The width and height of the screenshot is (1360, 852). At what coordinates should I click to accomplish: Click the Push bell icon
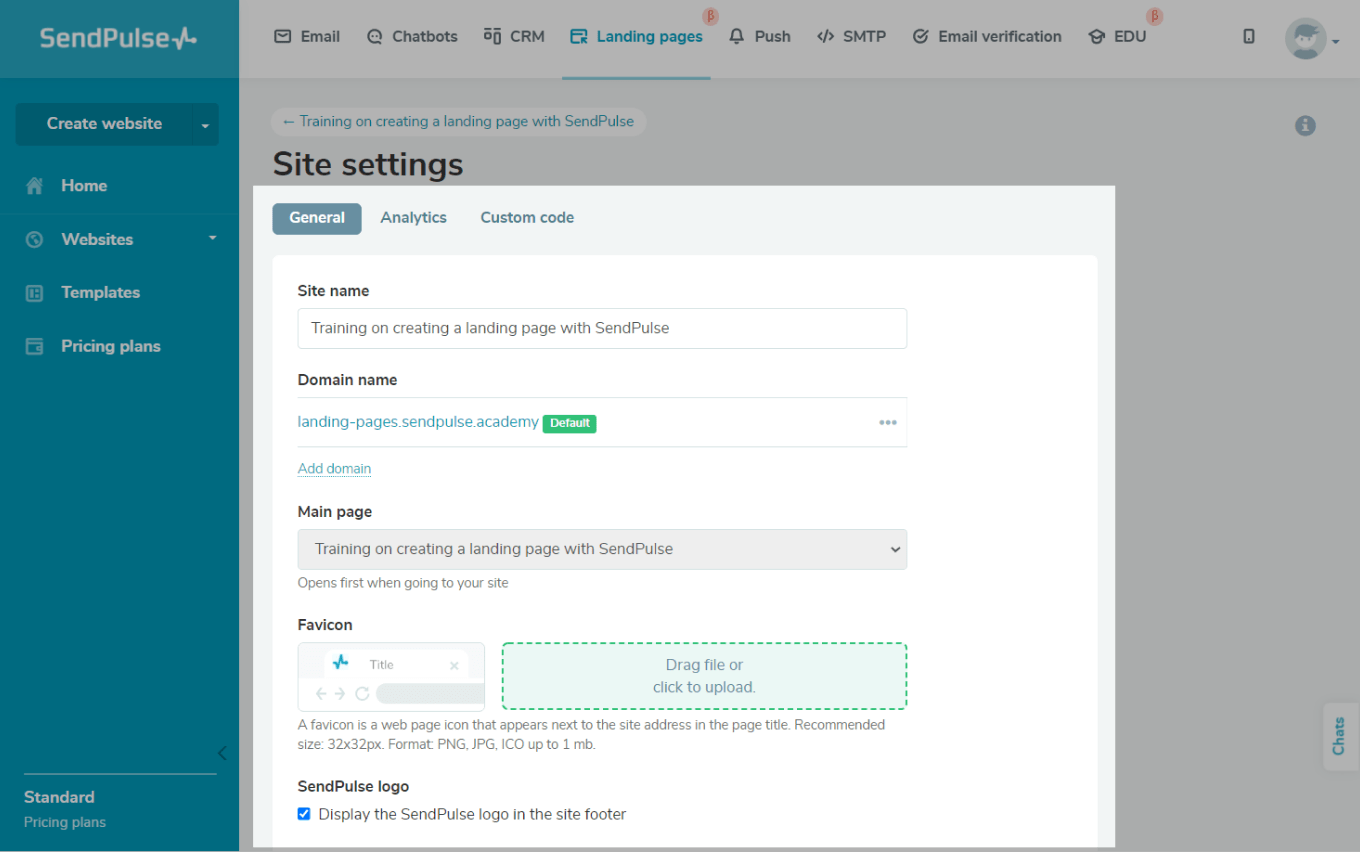[x=737, y=36]
